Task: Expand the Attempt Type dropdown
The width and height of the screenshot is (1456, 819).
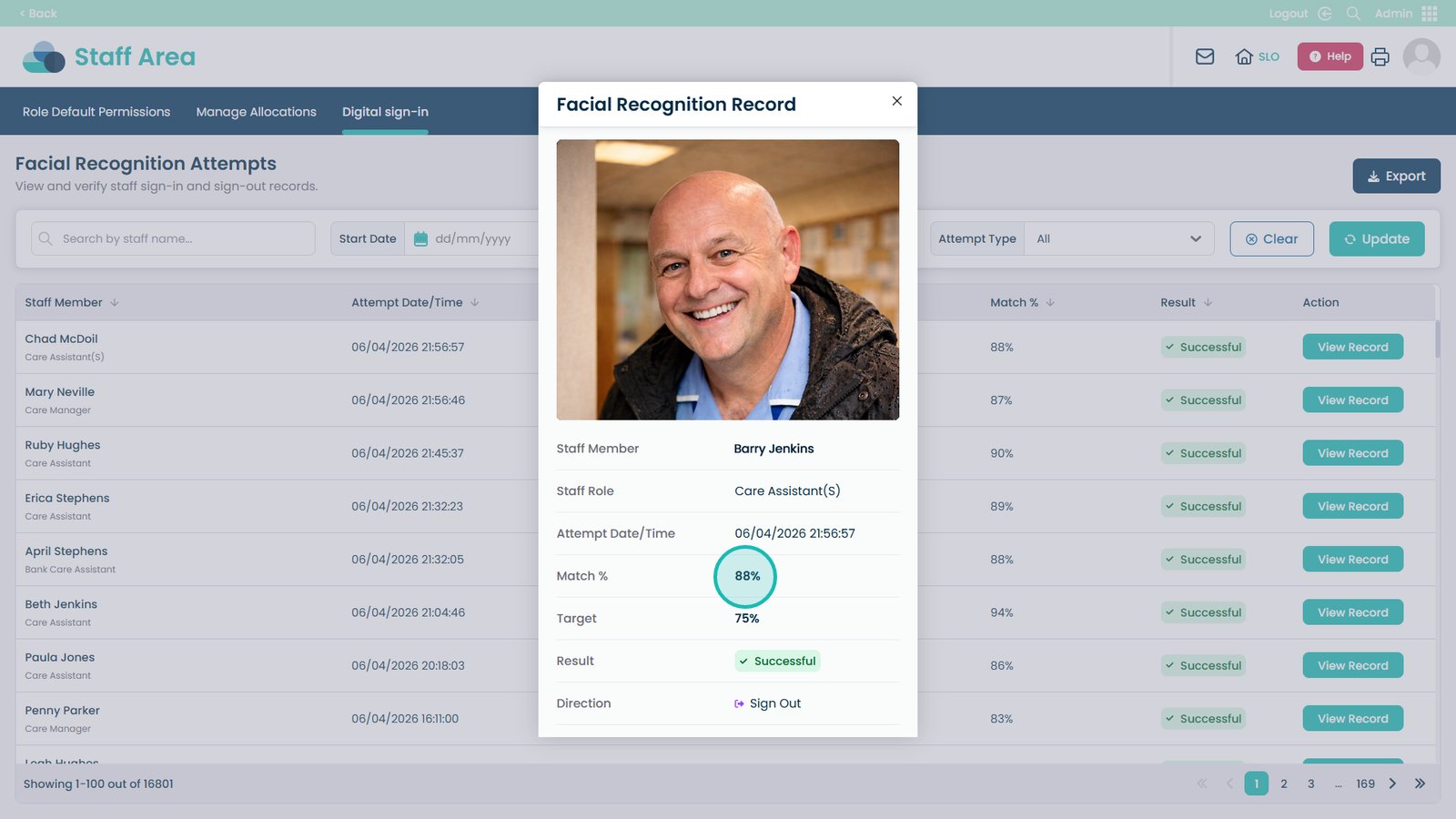Action: click(1118, 238)
